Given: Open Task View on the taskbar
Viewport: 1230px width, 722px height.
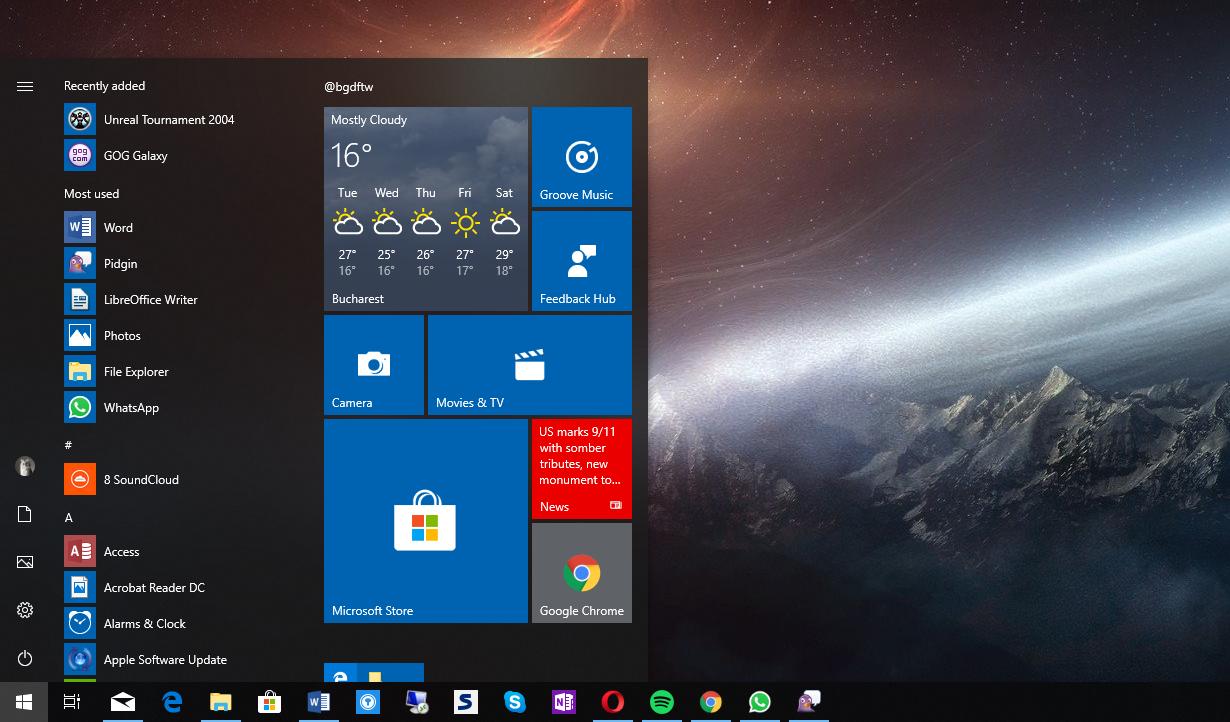Looking at the screenshot, I should [x=72, y=702].
